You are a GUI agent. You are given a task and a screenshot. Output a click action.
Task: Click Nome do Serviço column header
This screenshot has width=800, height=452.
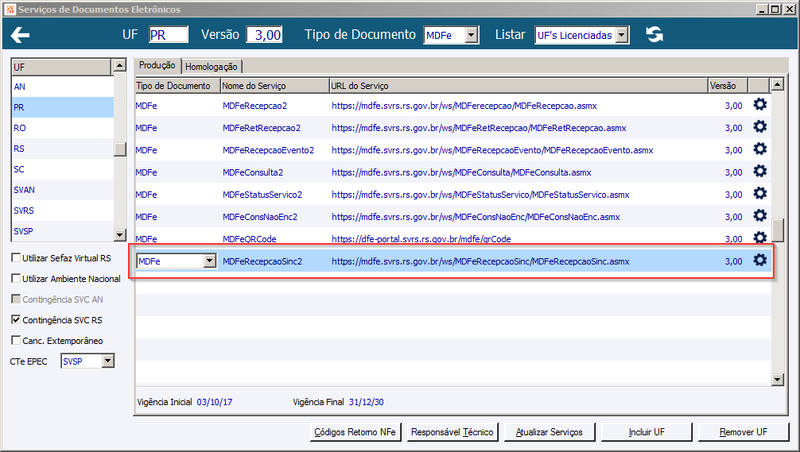[x=274, y=86]
